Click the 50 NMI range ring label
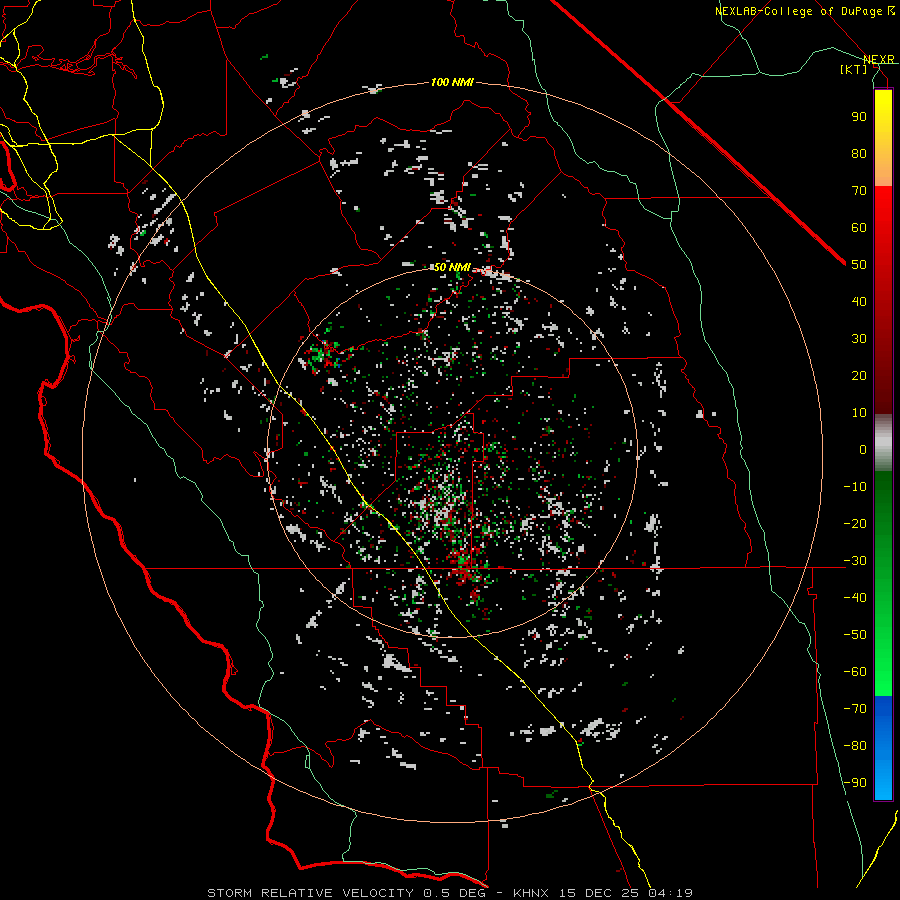The width and height of the screenshot is (900, 900). [x=452, y=267]
